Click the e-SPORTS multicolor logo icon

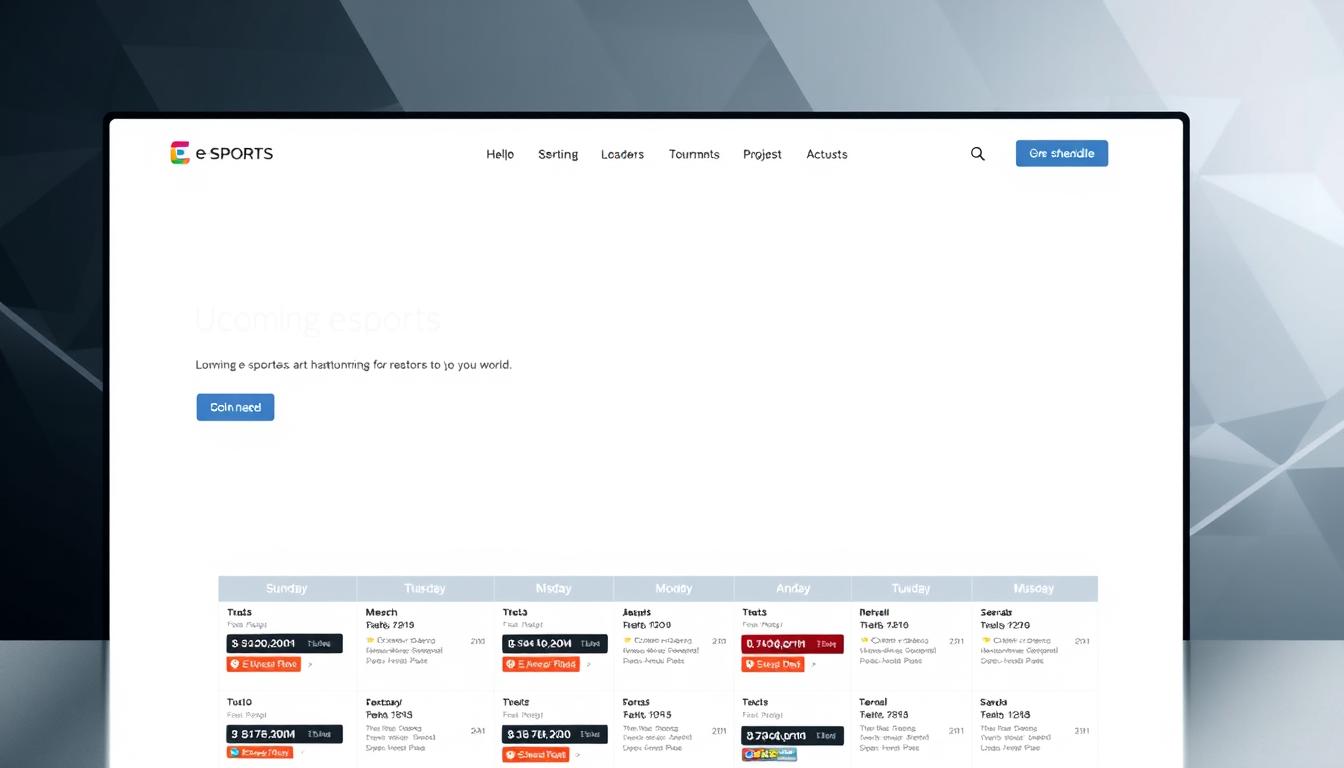tap(180, 153)
